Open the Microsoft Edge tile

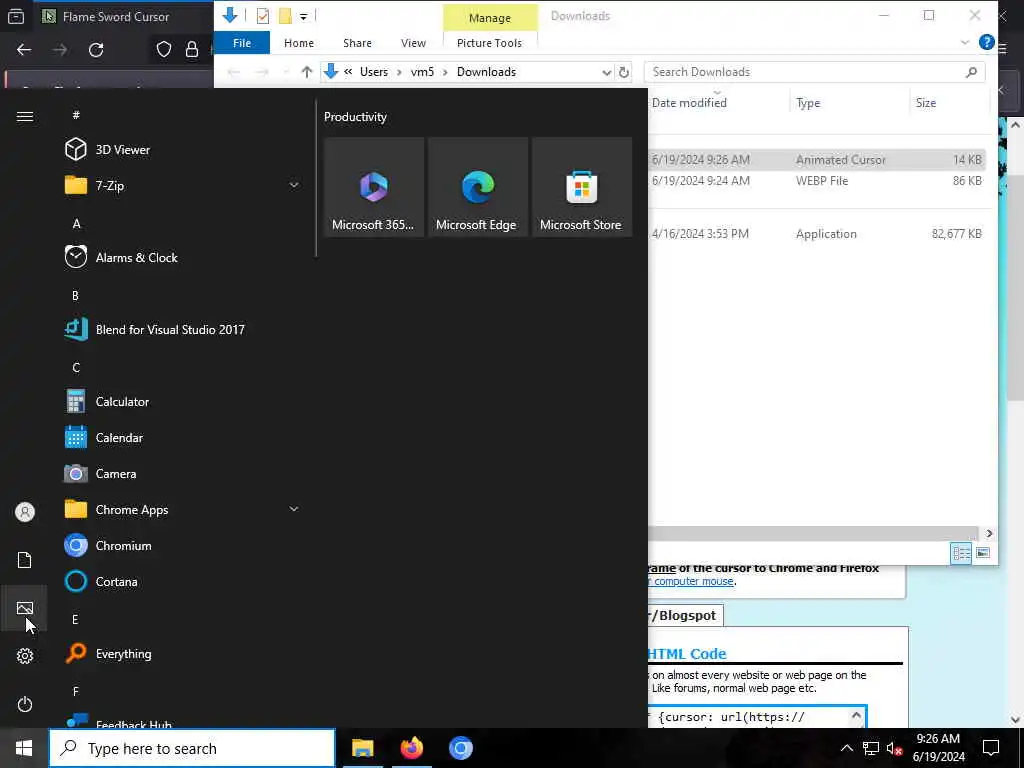(477, 187)
